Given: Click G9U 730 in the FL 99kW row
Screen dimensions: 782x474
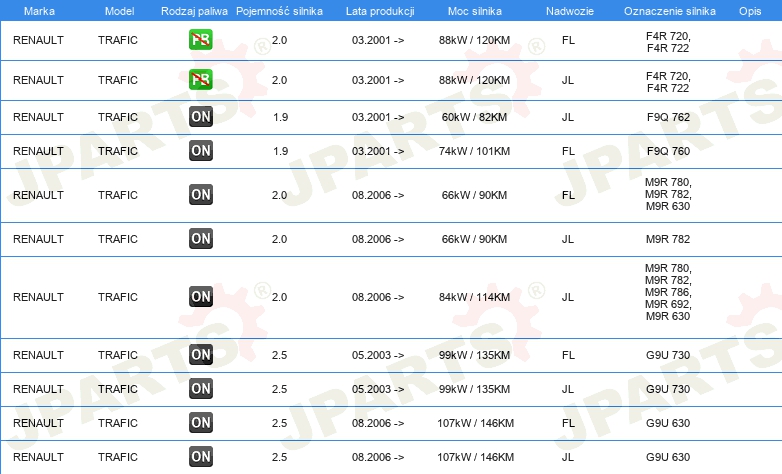Looking at the screenshot, I should pos(668,355).
